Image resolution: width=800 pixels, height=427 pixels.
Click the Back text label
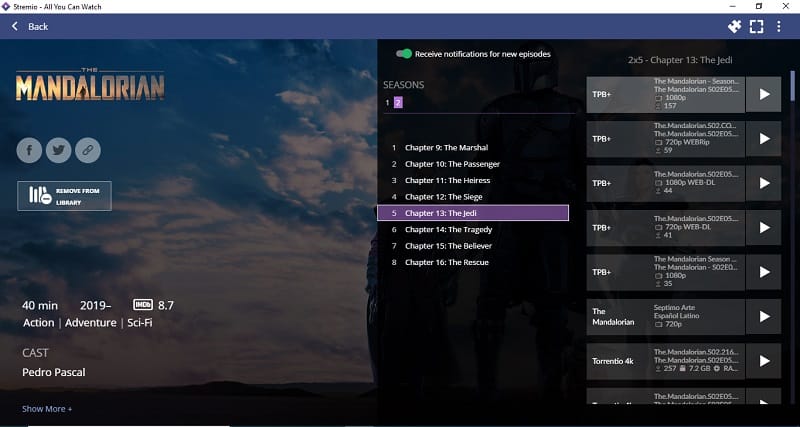point(38,27)
